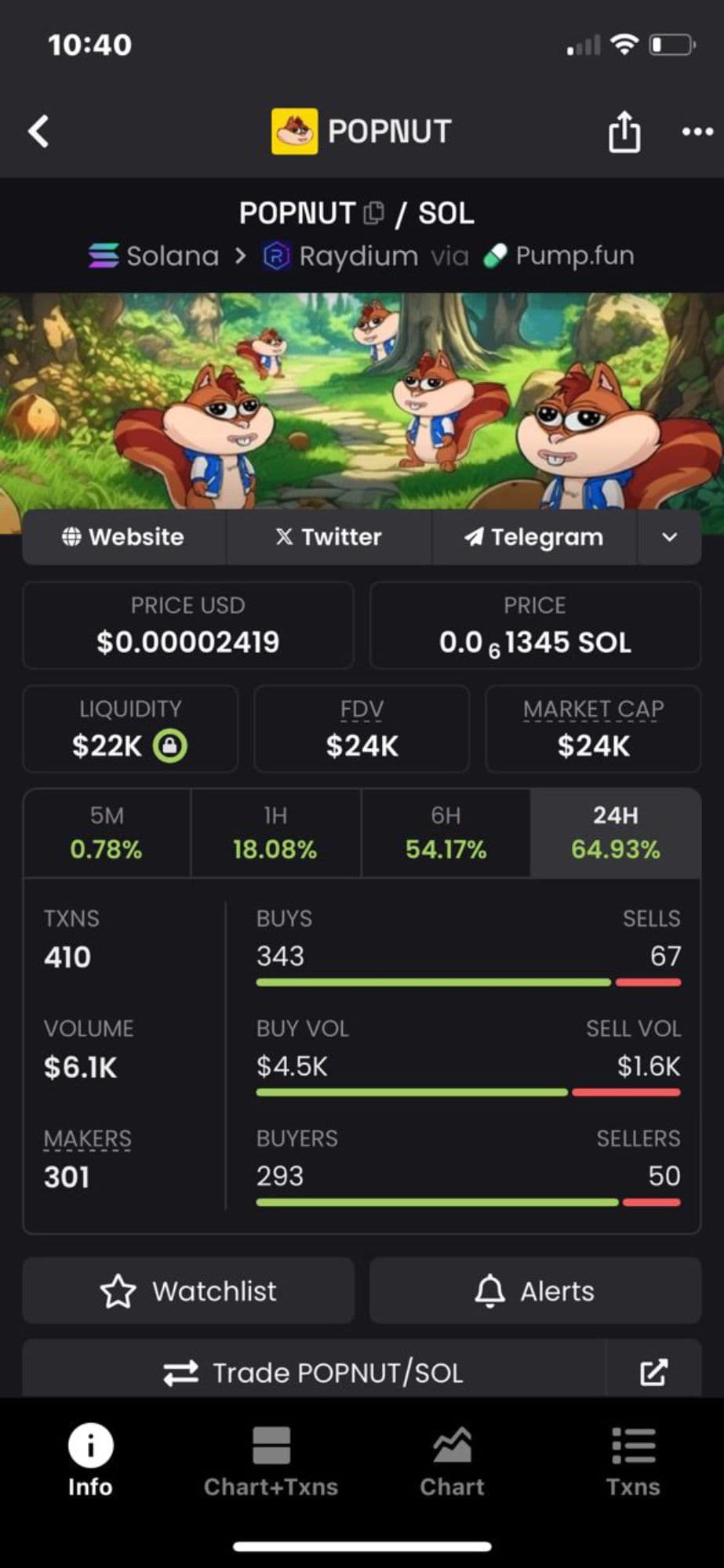Open the Website link
This screenshot has width=724, height=1568.
[124, 537]
